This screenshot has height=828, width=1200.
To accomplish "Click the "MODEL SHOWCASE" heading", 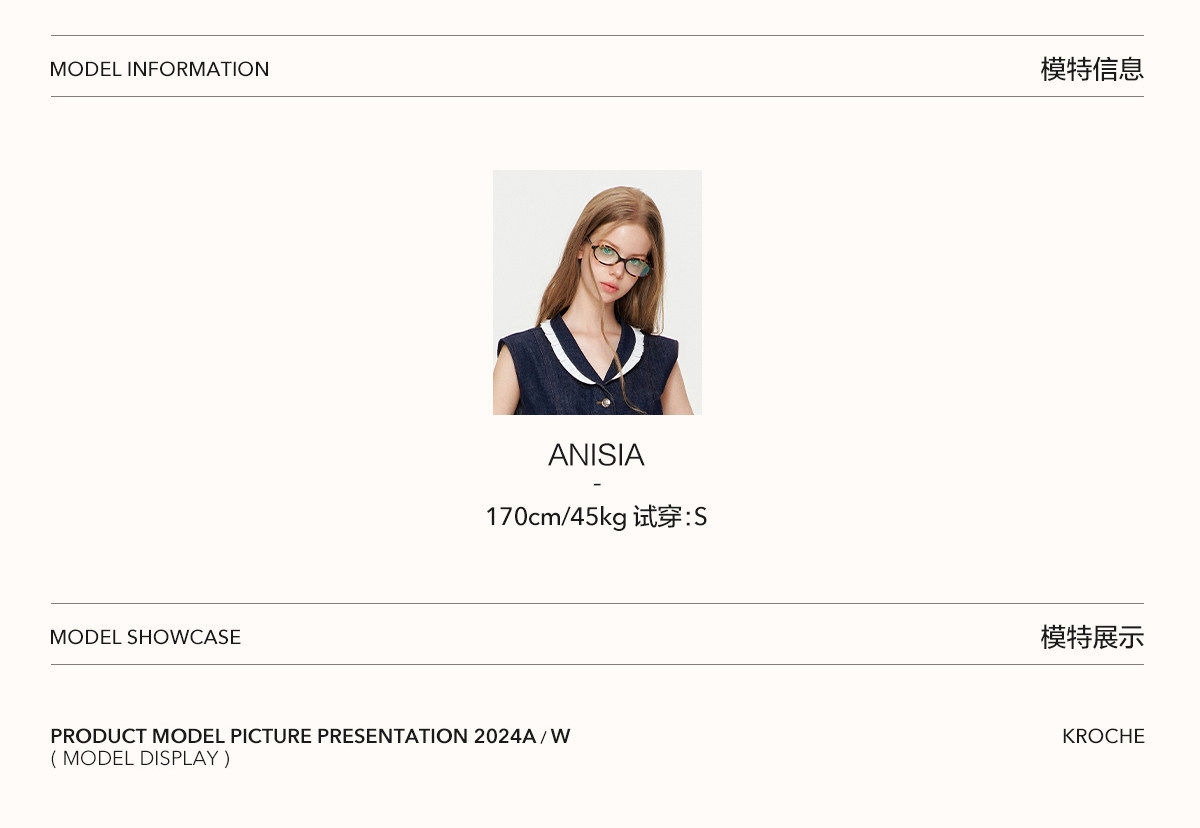I will (x=145, y=637).
